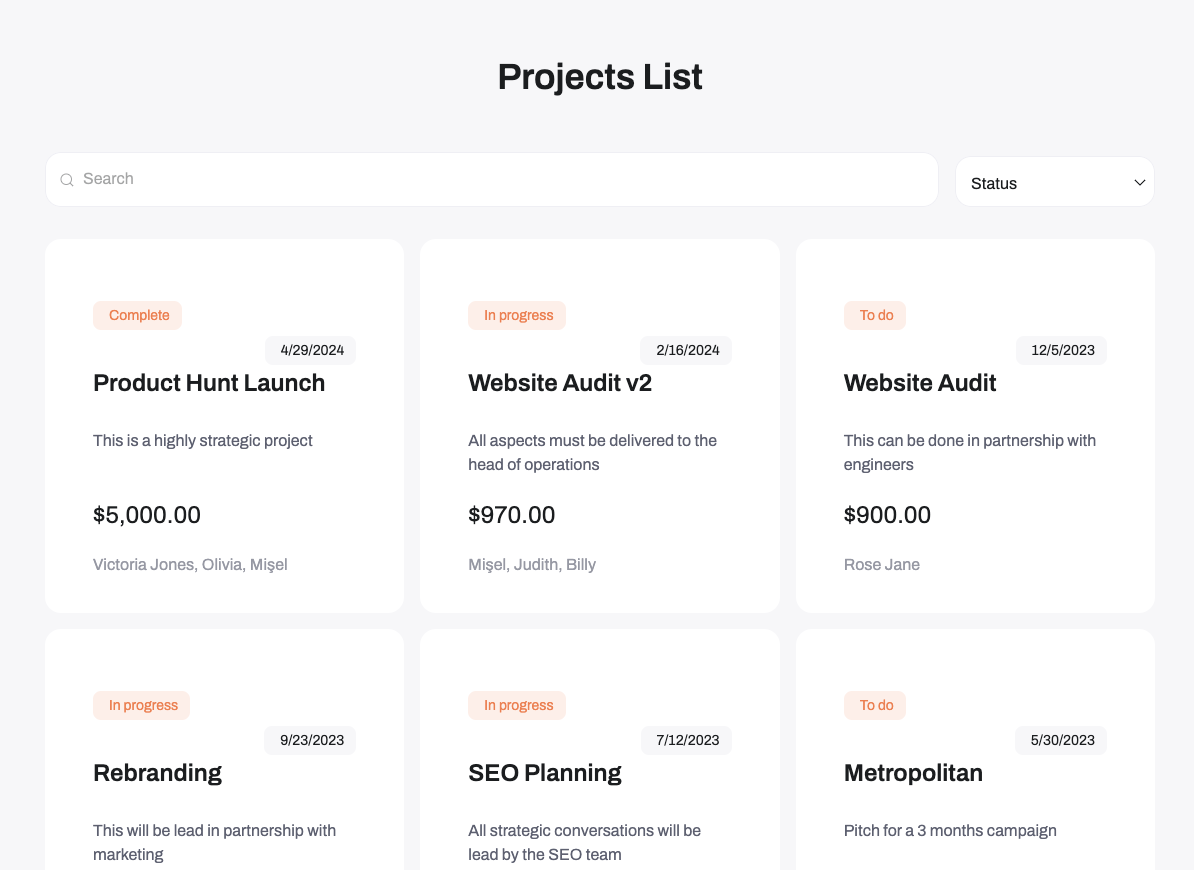
Task: Click description about head of operations
Action: click(x=592, y=452)
